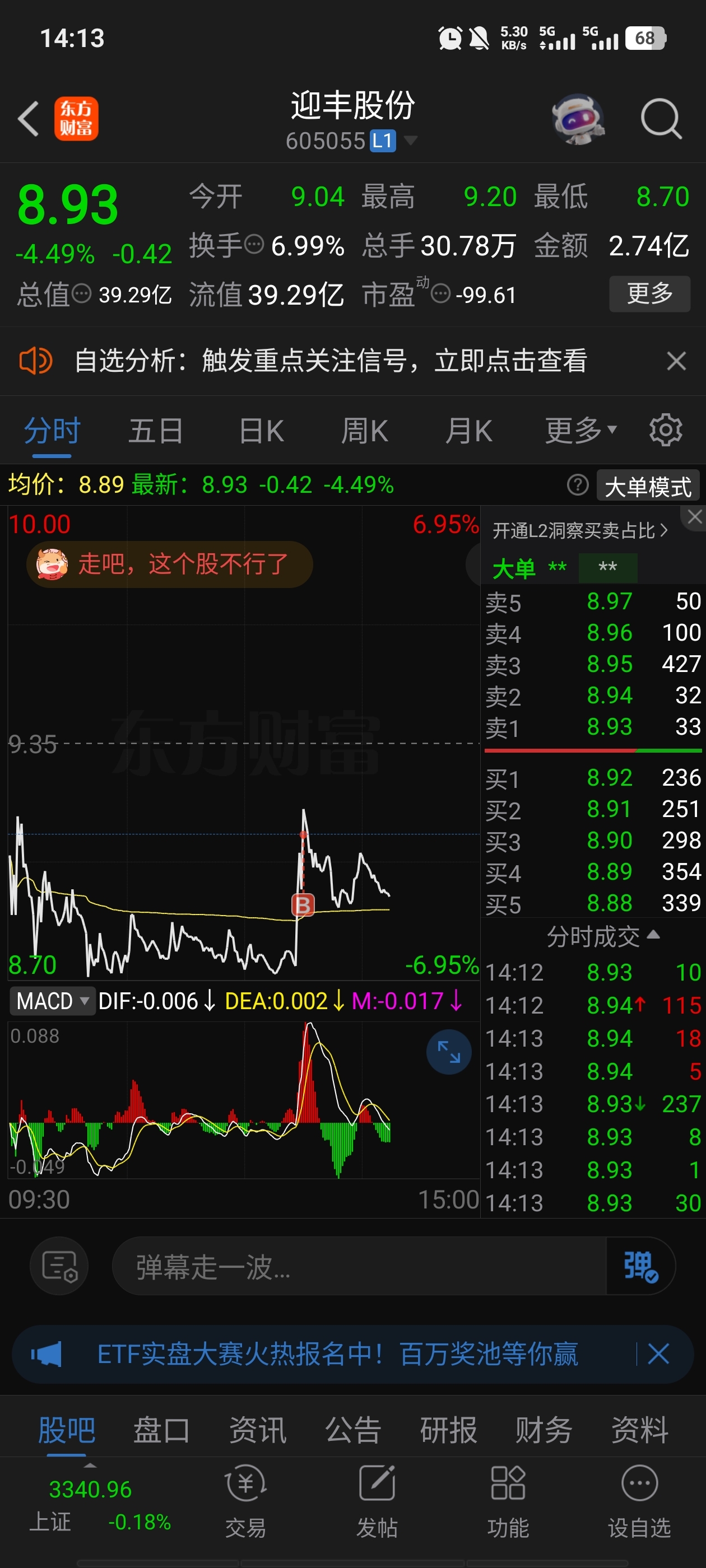The width and height of the screenshot is (706, 1568).
Task: Open 交易 trade icon
Action: coord(245,1502)
